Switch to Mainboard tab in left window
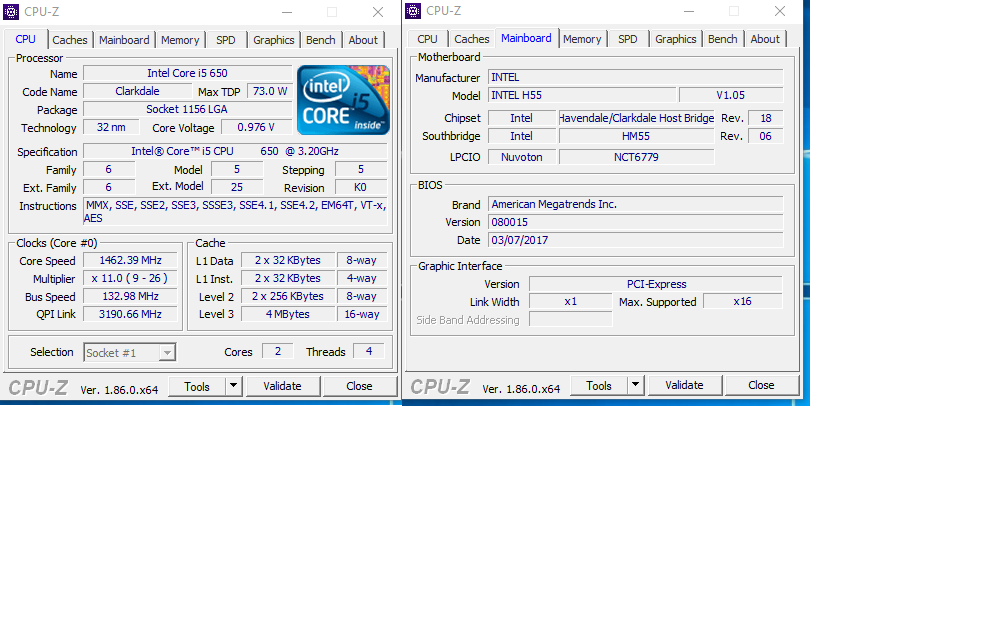This screenshot has height=630, width=1008. (124, 40)
